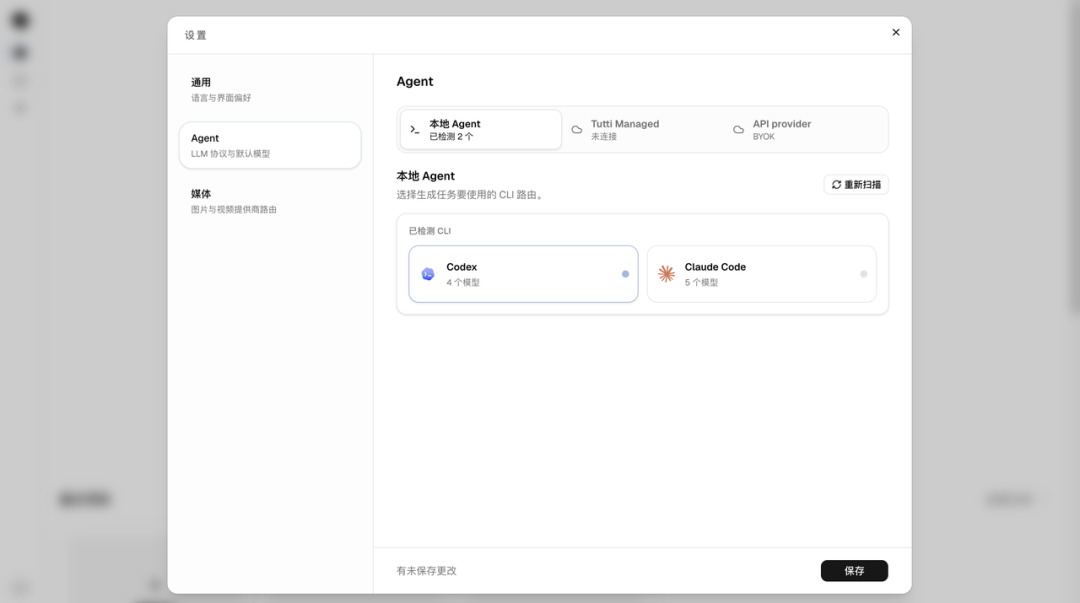Click the top blurred sidebar icon

pyautogui.click(x=21, y=21)
